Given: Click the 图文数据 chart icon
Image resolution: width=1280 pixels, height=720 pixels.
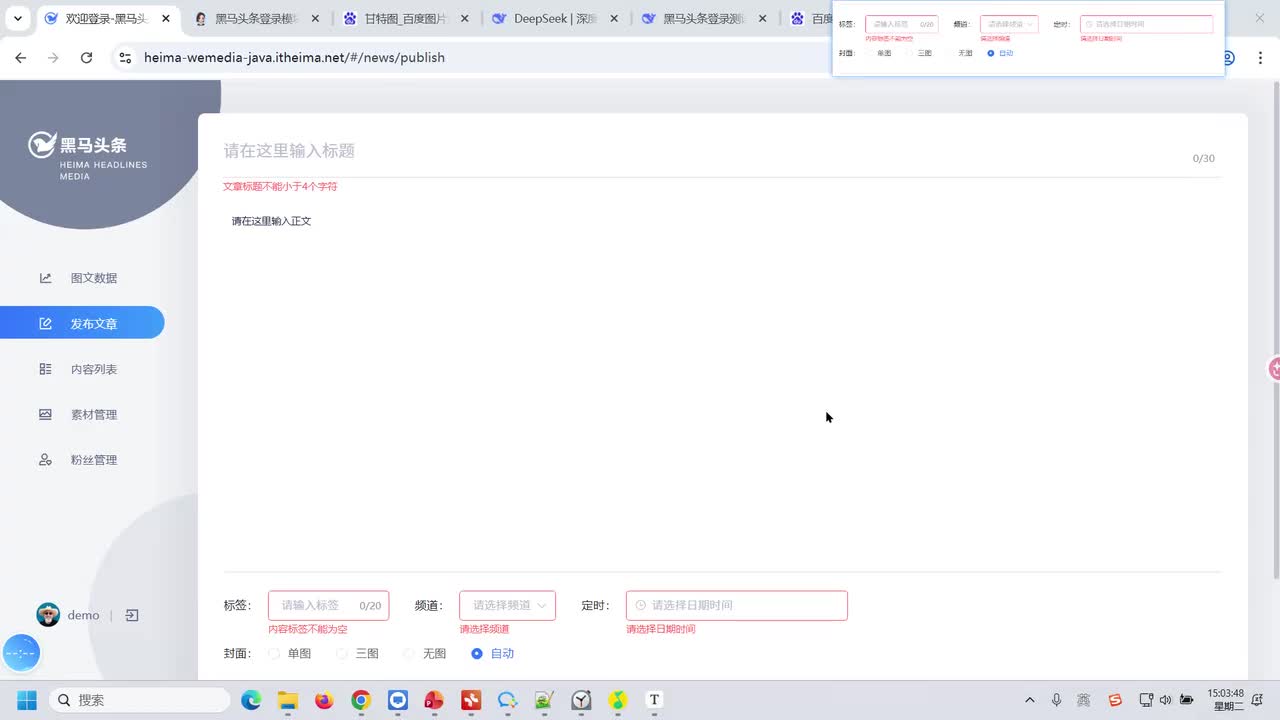Looking at the screenshot, I should click(x=45, y=278).
